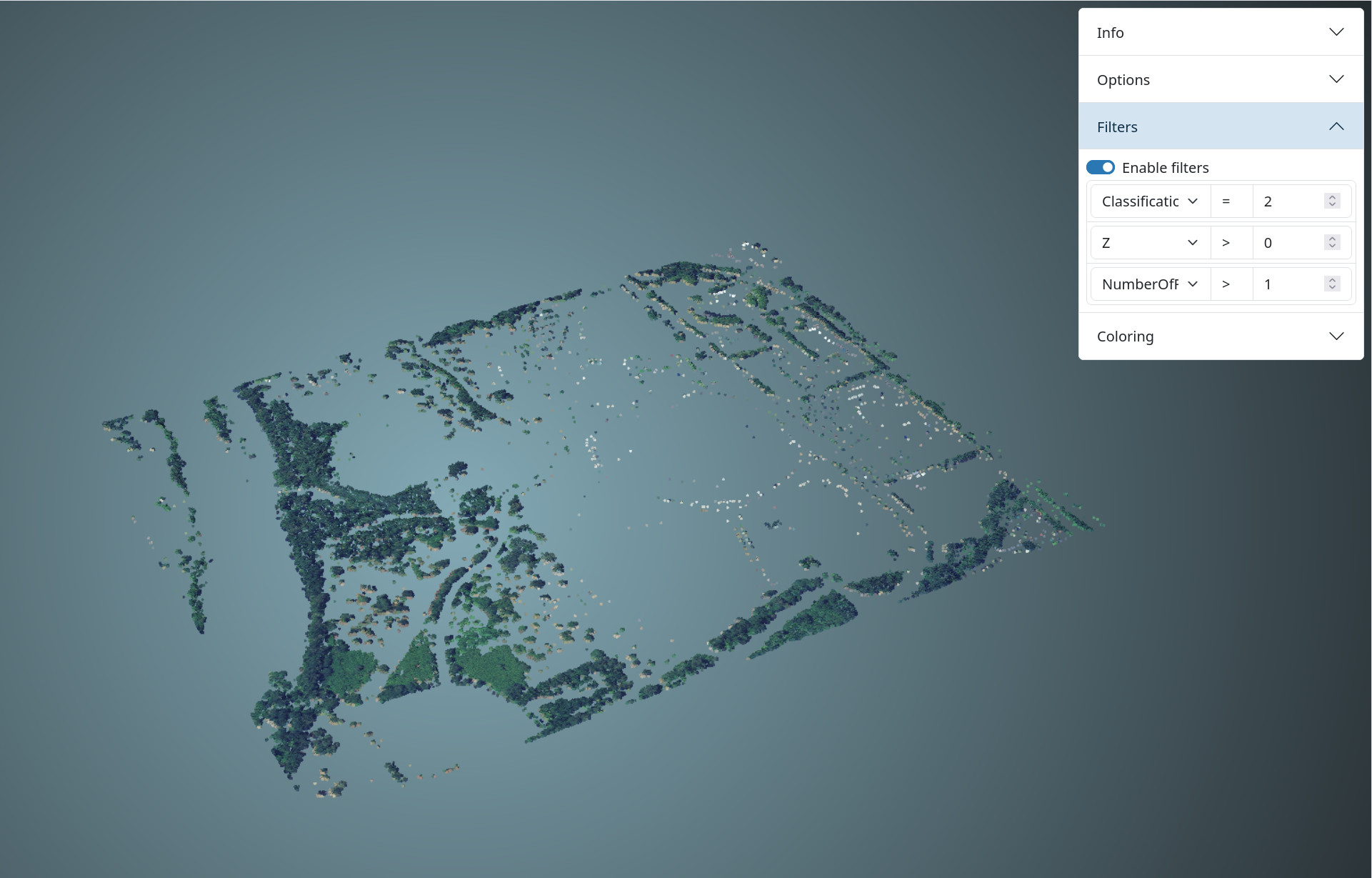The height and width of the screenshot is (878, 1372).
Task: Click the Classification dropdown arrow
Action: pyautogui.click(x=1192, y=201)
